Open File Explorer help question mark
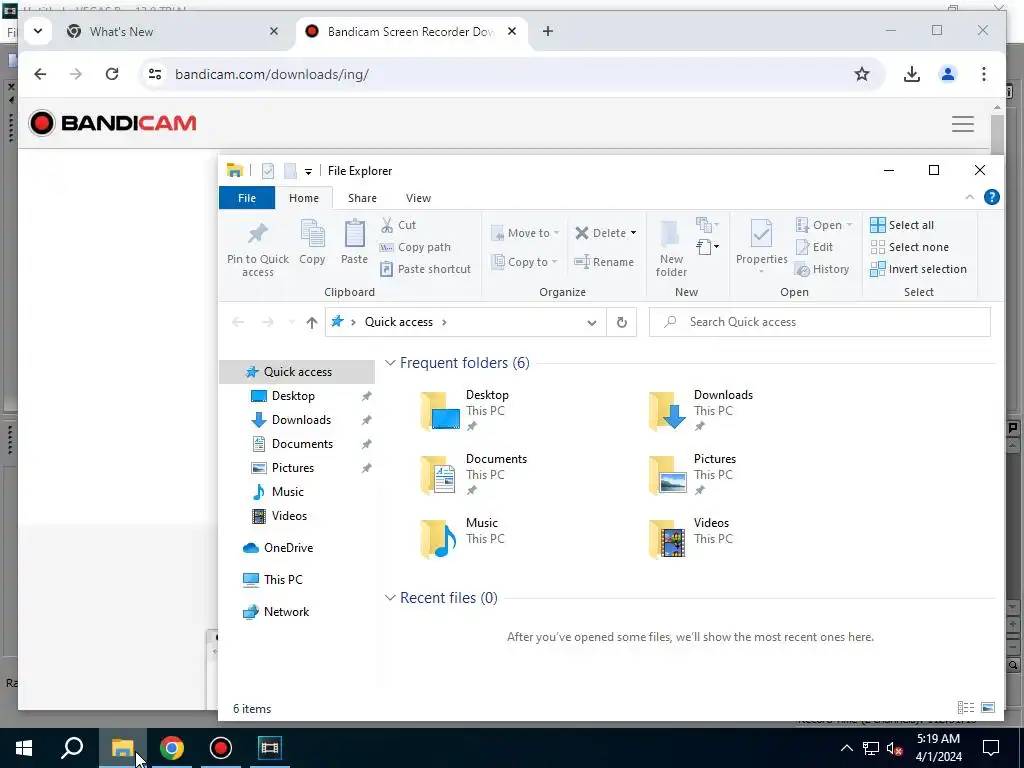 pyautogui.click(x=991, y=197)
